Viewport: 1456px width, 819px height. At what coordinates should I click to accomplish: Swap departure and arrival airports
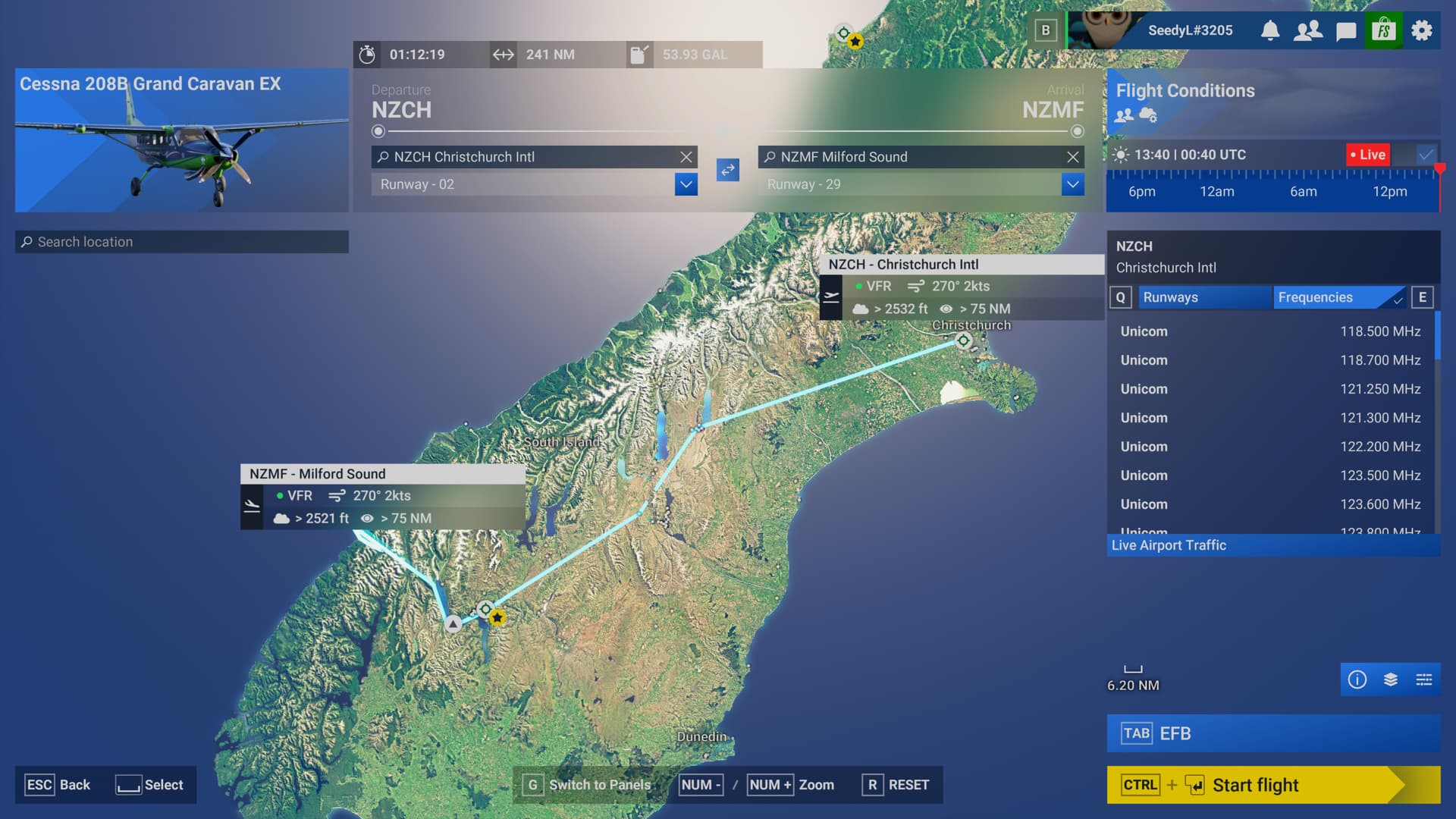click(x=728, y=170)
